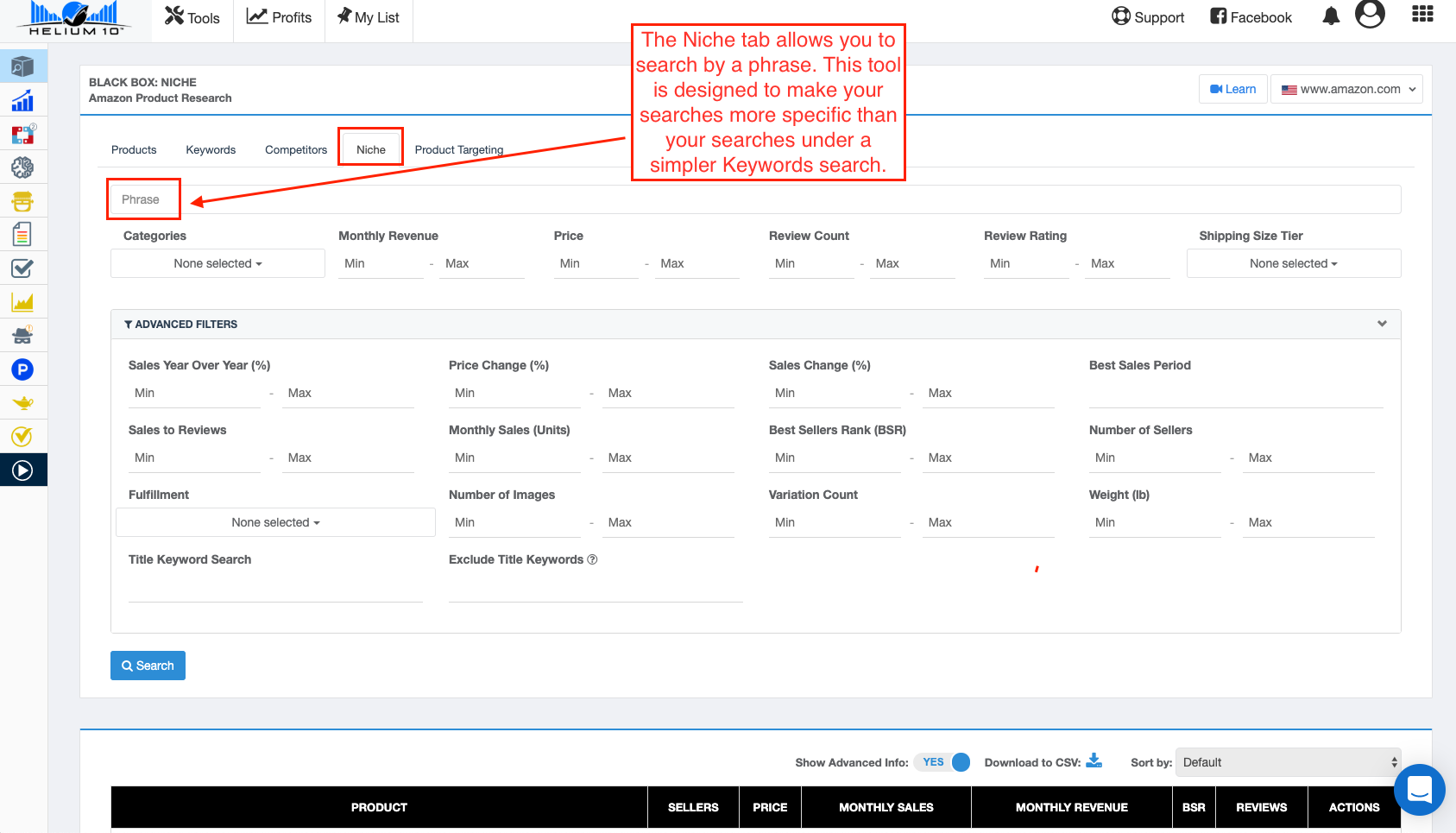Open the Keyword Tracker yellow area-chart icon
This screenshot has width=1456, height=833.
(x=22, y=302)
